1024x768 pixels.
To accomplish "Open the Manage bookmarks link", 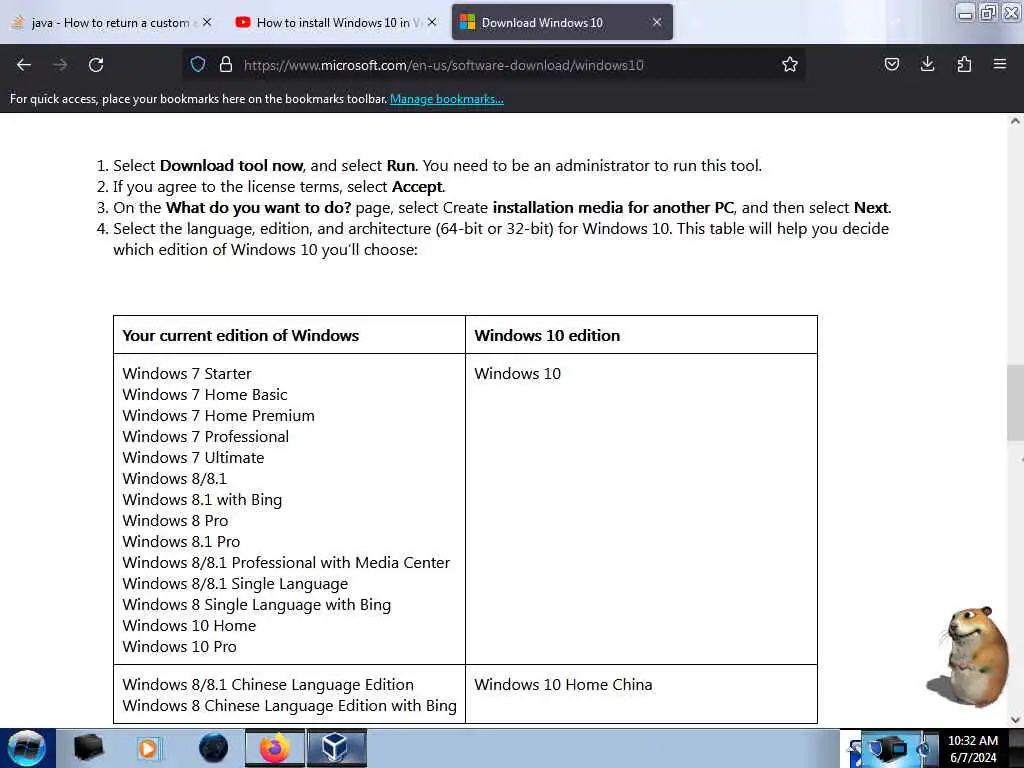I will (447, 99).
